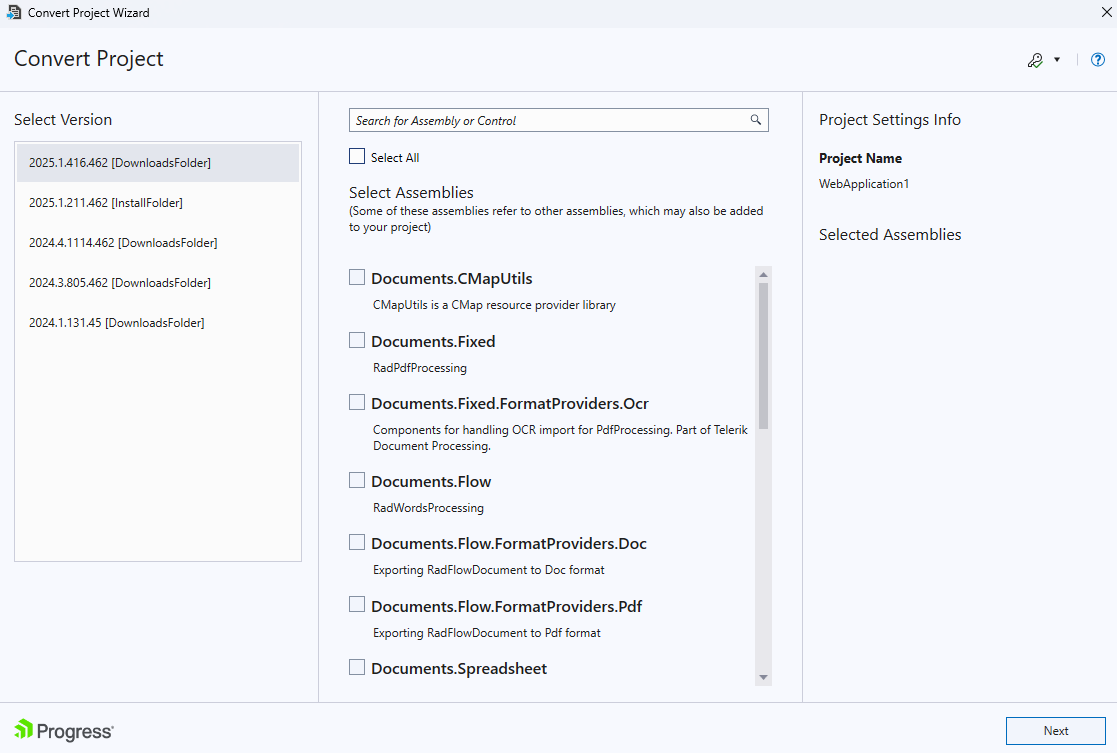
Task: Check the Documents.Flow.FormatProviders.Doc assembly
Action: point(357,541)
